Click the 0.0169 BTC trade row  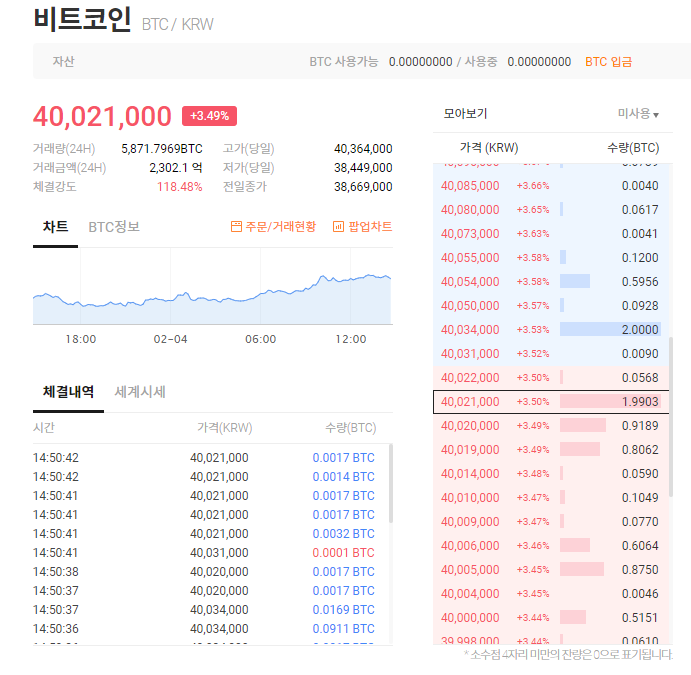click(211, 609)
